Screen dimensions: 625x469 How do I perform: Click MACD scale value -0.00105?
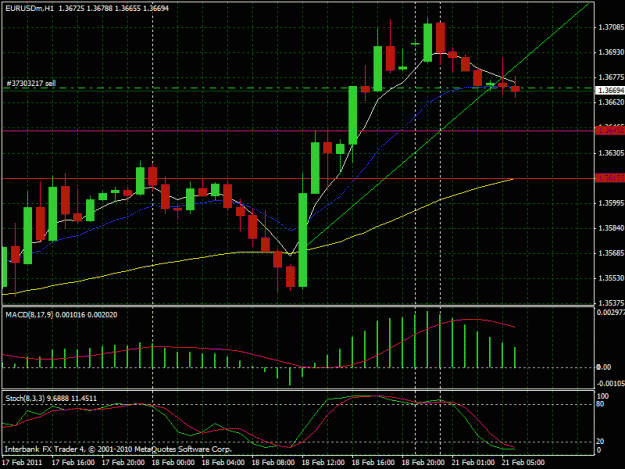point(611,383)
